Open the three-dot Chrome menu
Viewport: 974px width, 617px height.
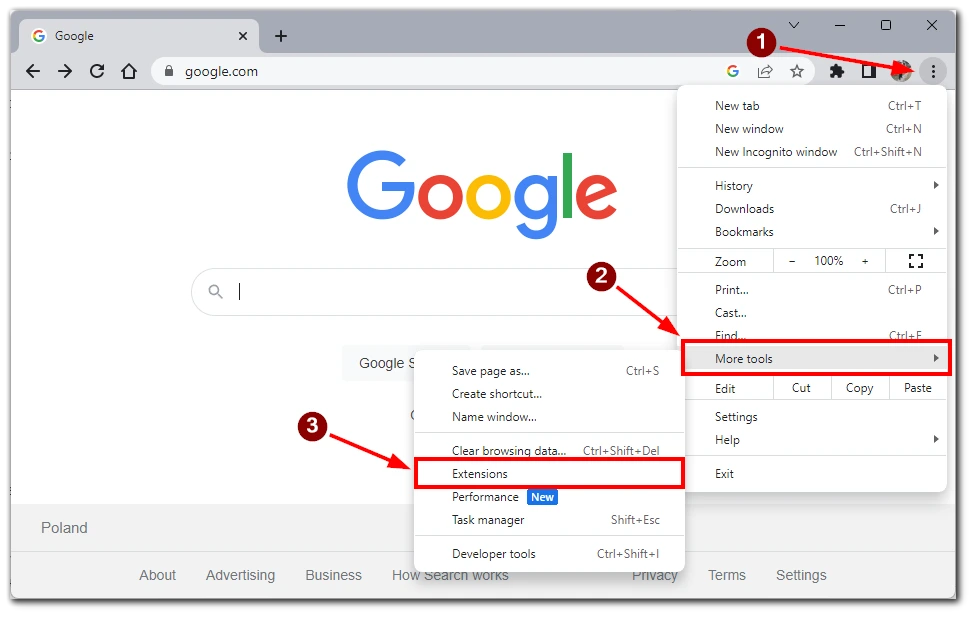coord(933,71)
